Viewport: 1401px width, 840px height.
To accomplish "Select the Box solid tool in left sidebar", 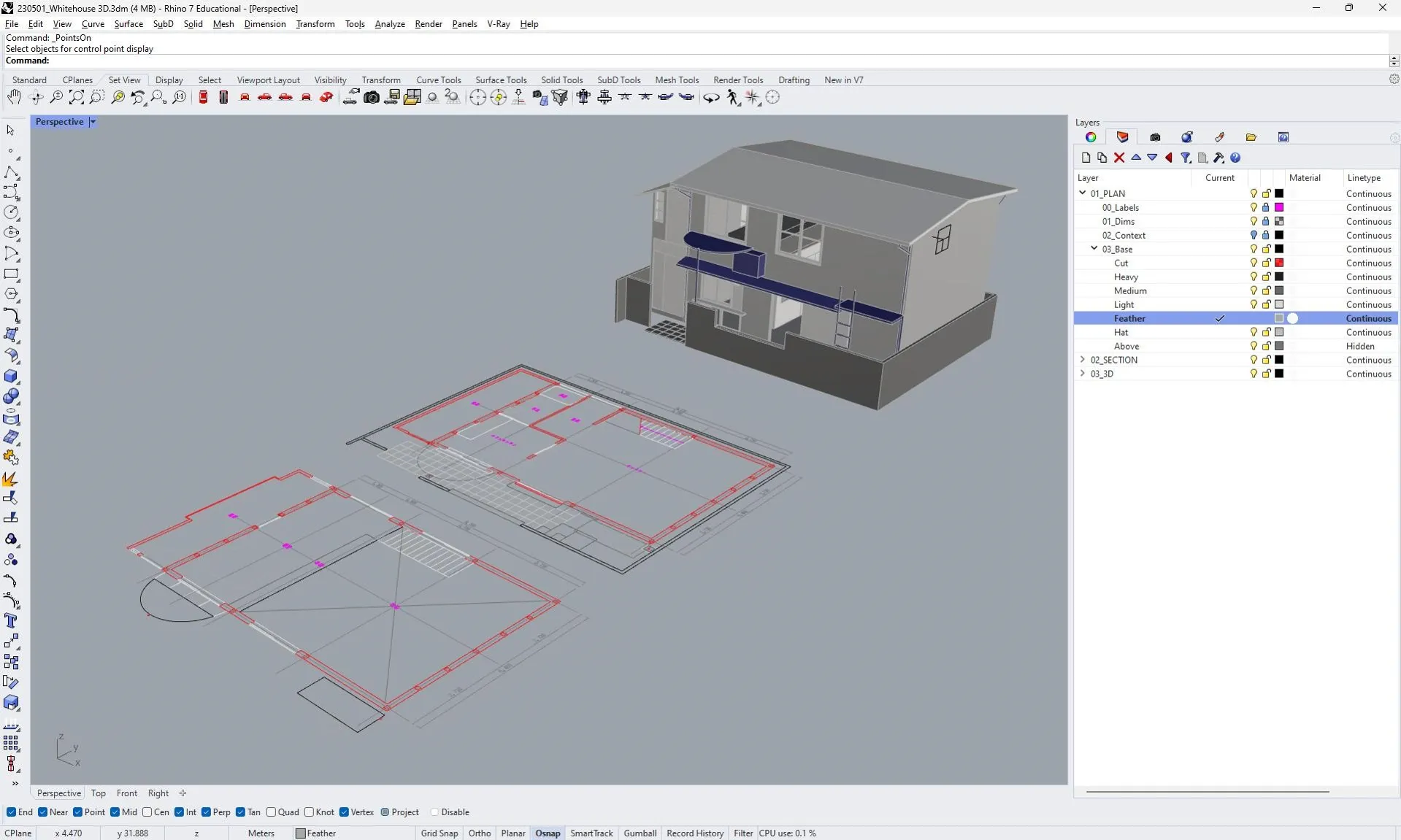I will coord(11,376).
